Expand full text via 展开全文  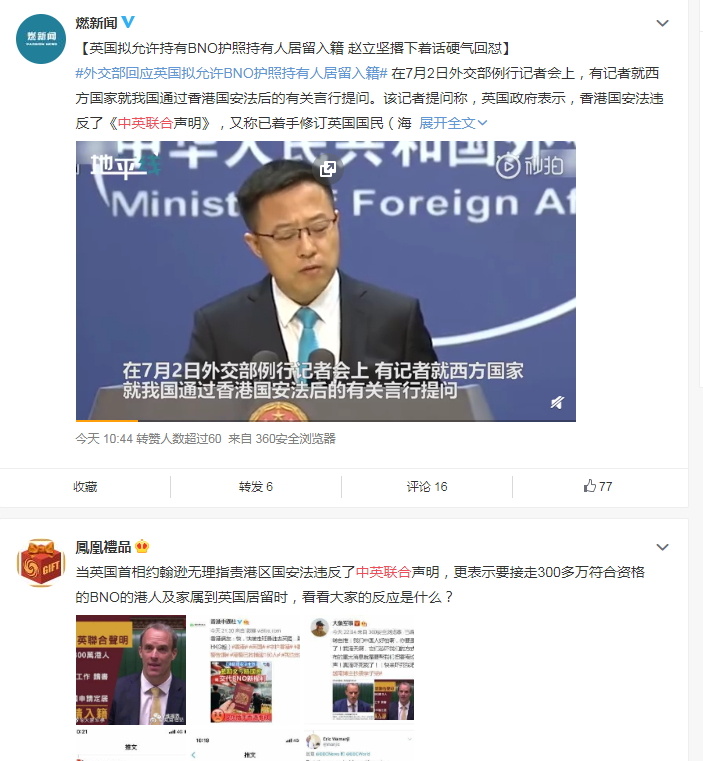pyautogui.click(x=452, y=123)
